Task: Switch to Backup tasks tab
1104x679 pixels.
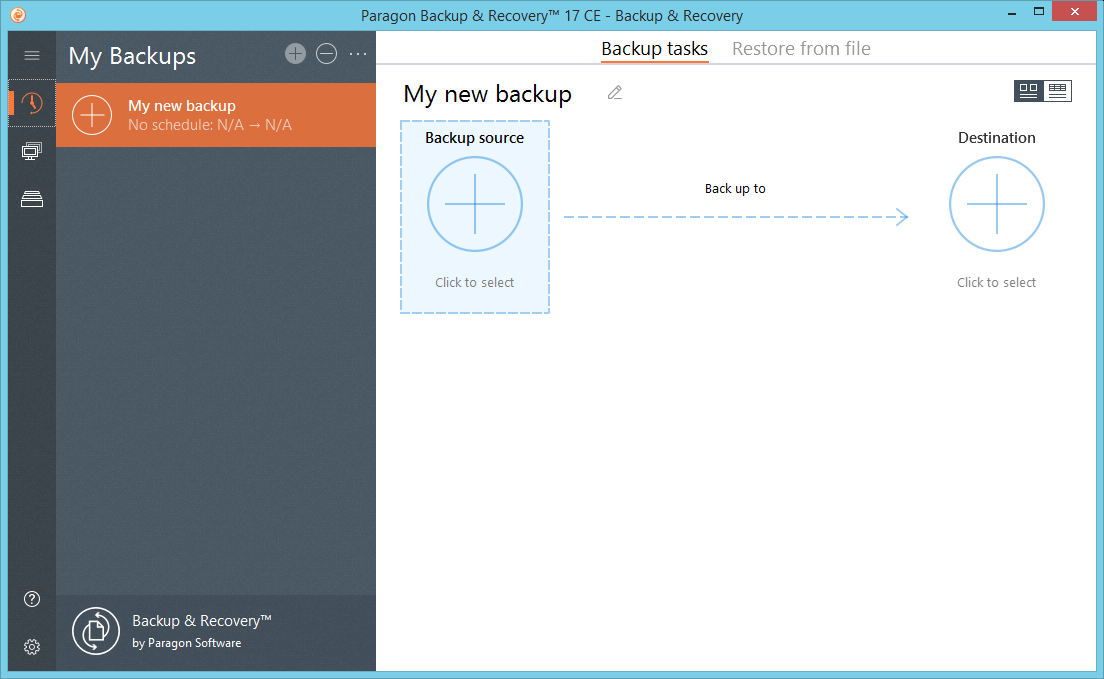Action: [654, 49]
